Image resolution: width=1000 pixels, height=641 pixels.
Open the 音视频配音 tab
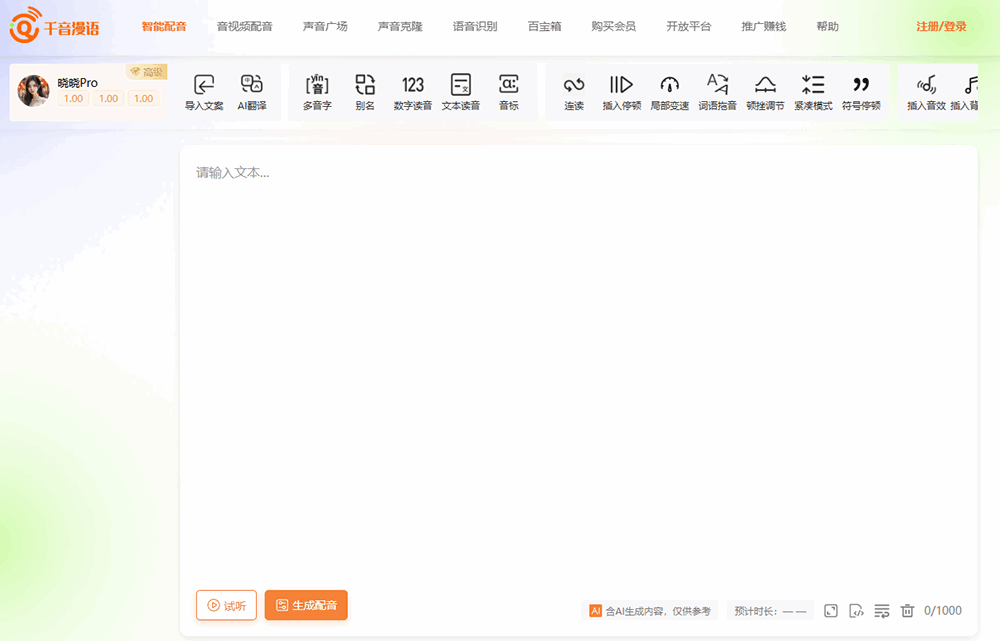click(x=245, y=26)
